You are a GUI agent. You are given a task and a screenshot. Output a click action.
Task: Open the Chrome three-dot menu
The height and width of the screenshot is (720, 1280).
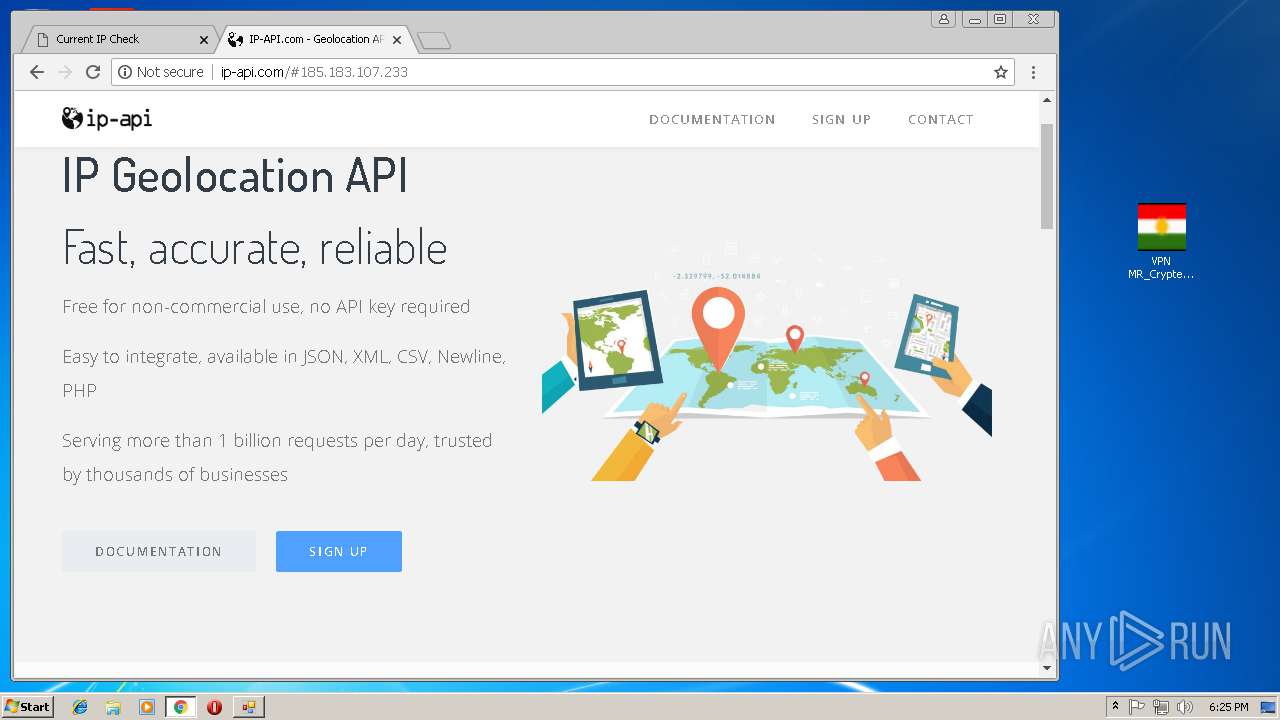click(1033, 72)
